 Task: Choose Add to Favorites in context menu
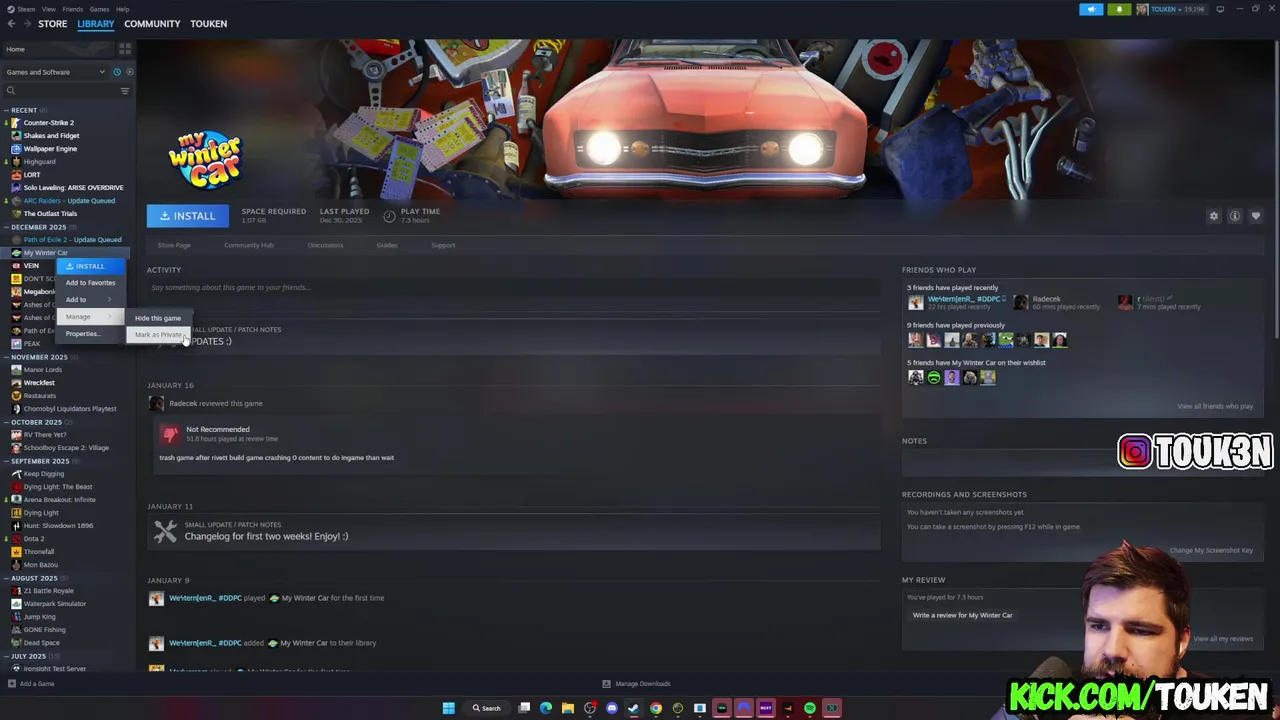[x=90, y=283]
